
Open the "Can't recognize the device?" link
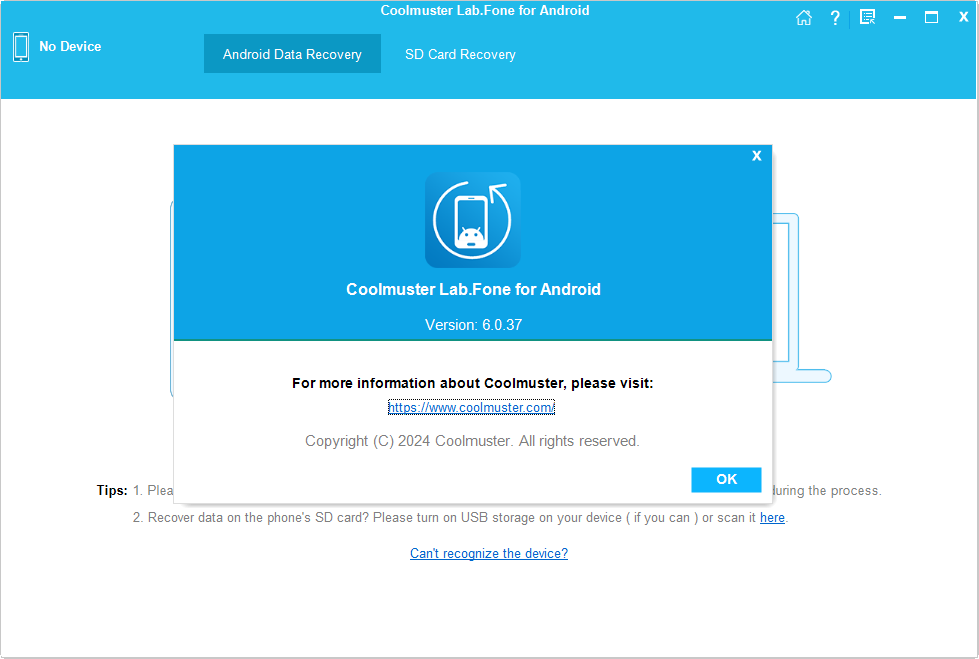point(489,553)
